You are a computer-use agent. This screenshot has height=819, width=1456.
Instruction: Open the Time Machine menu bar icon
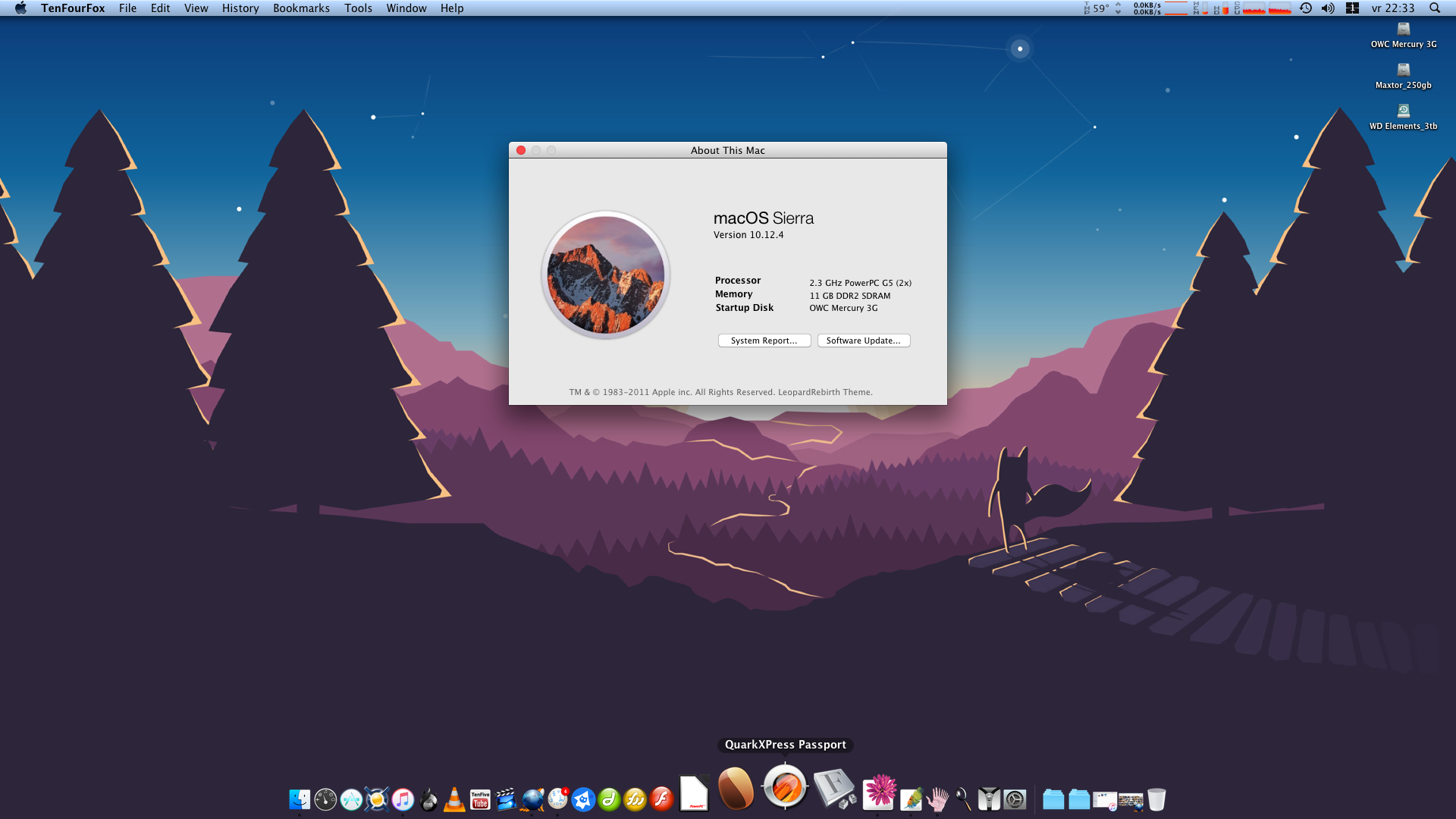pyautogui.click(x=1305, y=8)
